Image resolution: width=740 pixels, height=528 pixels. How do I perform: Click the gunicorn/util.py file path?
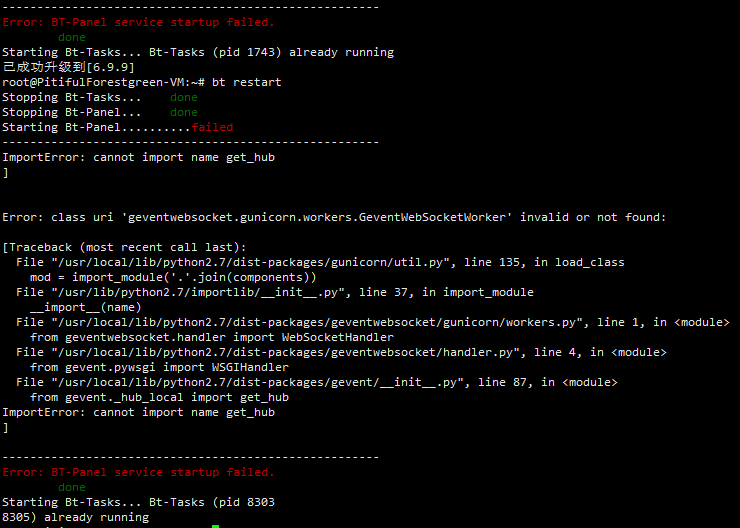(250, 262)
